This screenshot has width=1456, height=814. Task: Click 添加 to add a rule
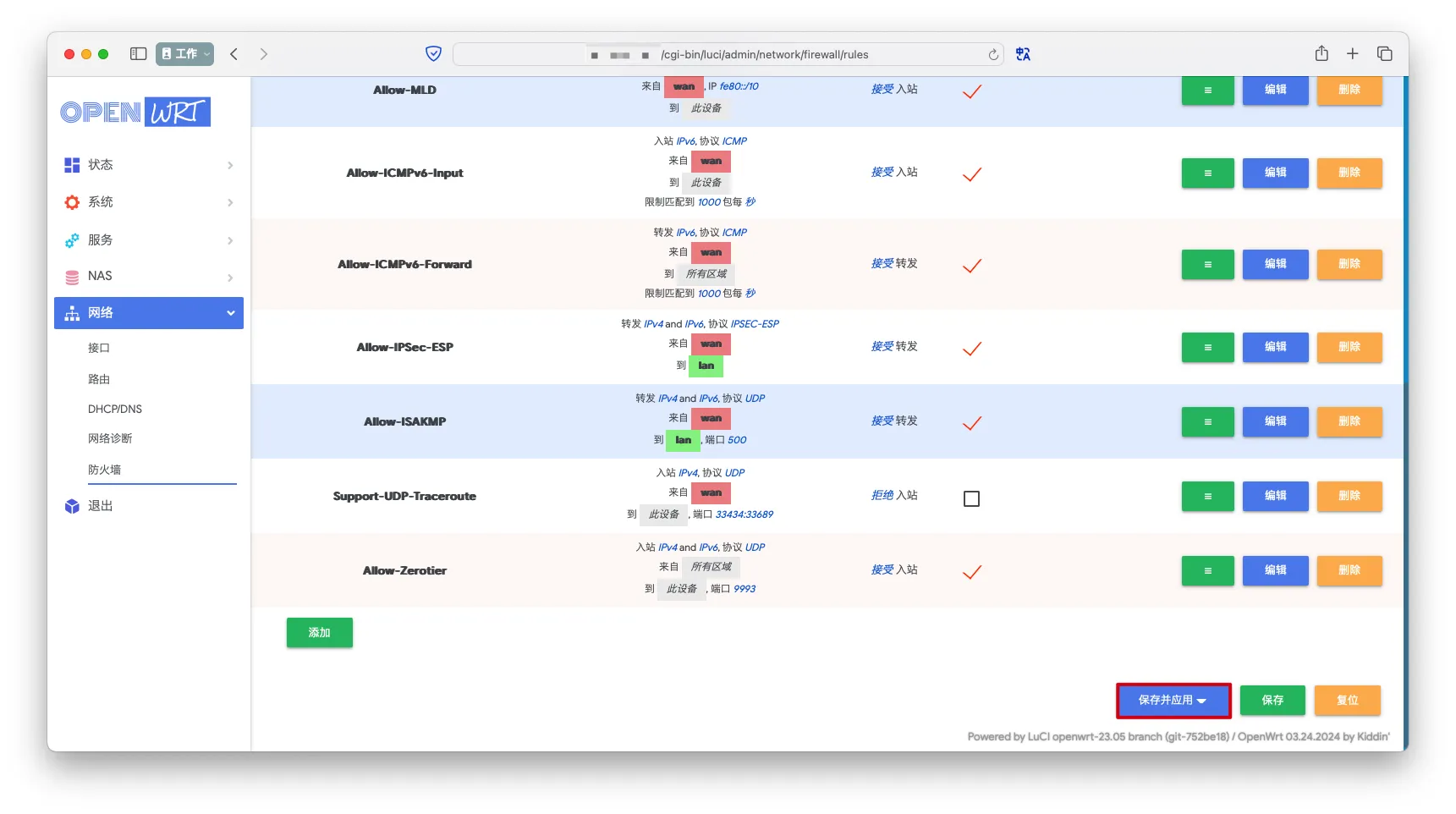pyautogui.click(x=319, y=633)
